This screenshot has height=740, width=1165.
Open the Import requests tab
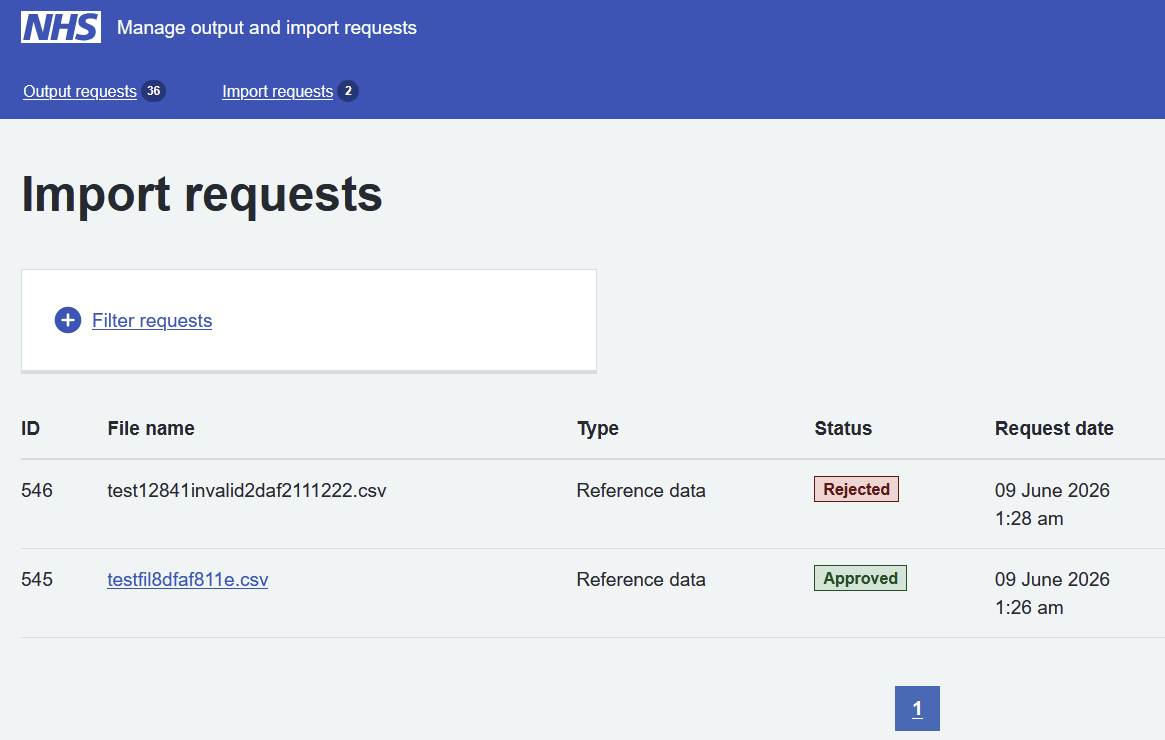(x=277, y=91)
